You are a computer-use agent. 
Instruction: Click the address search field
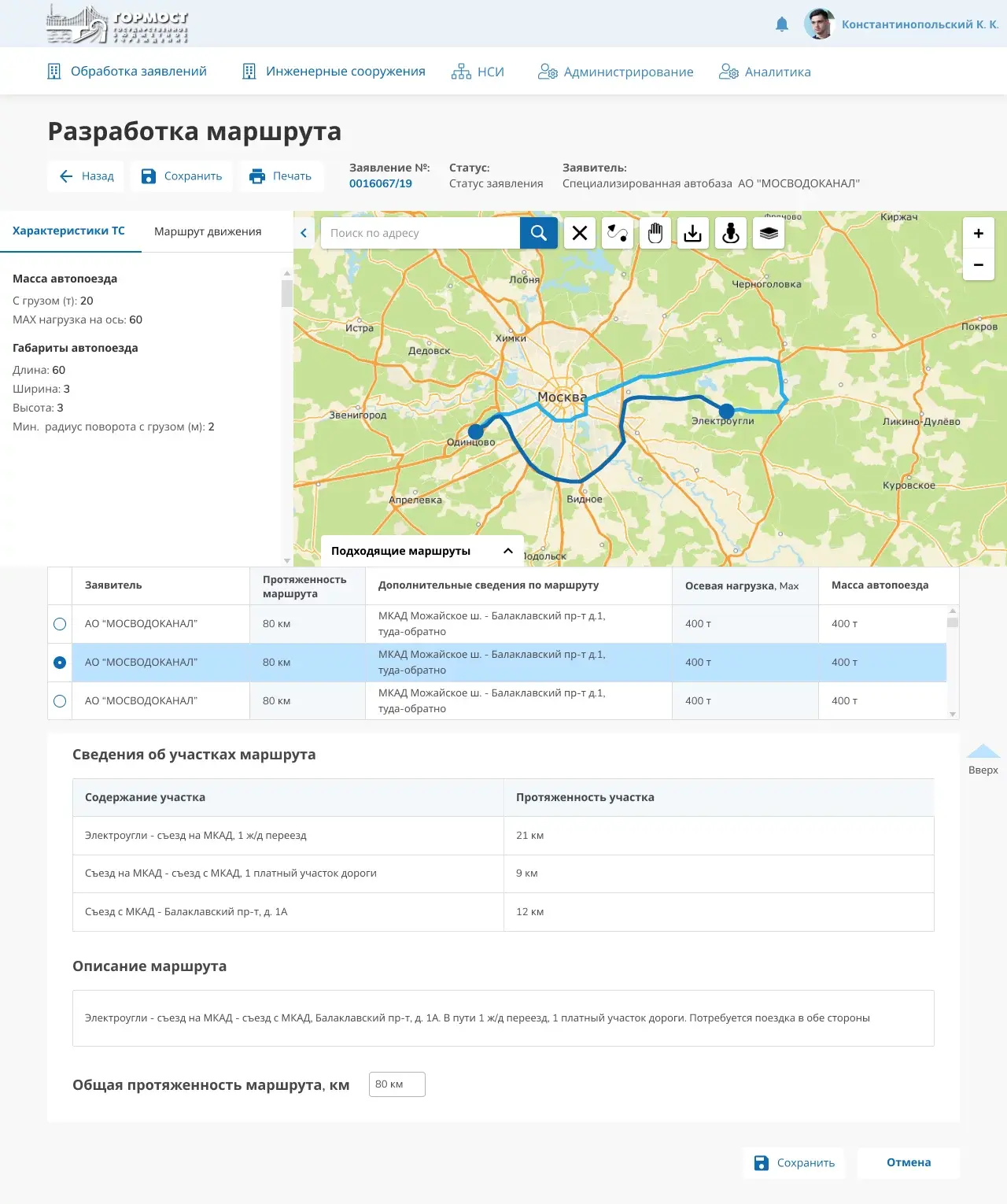(420, 233)
